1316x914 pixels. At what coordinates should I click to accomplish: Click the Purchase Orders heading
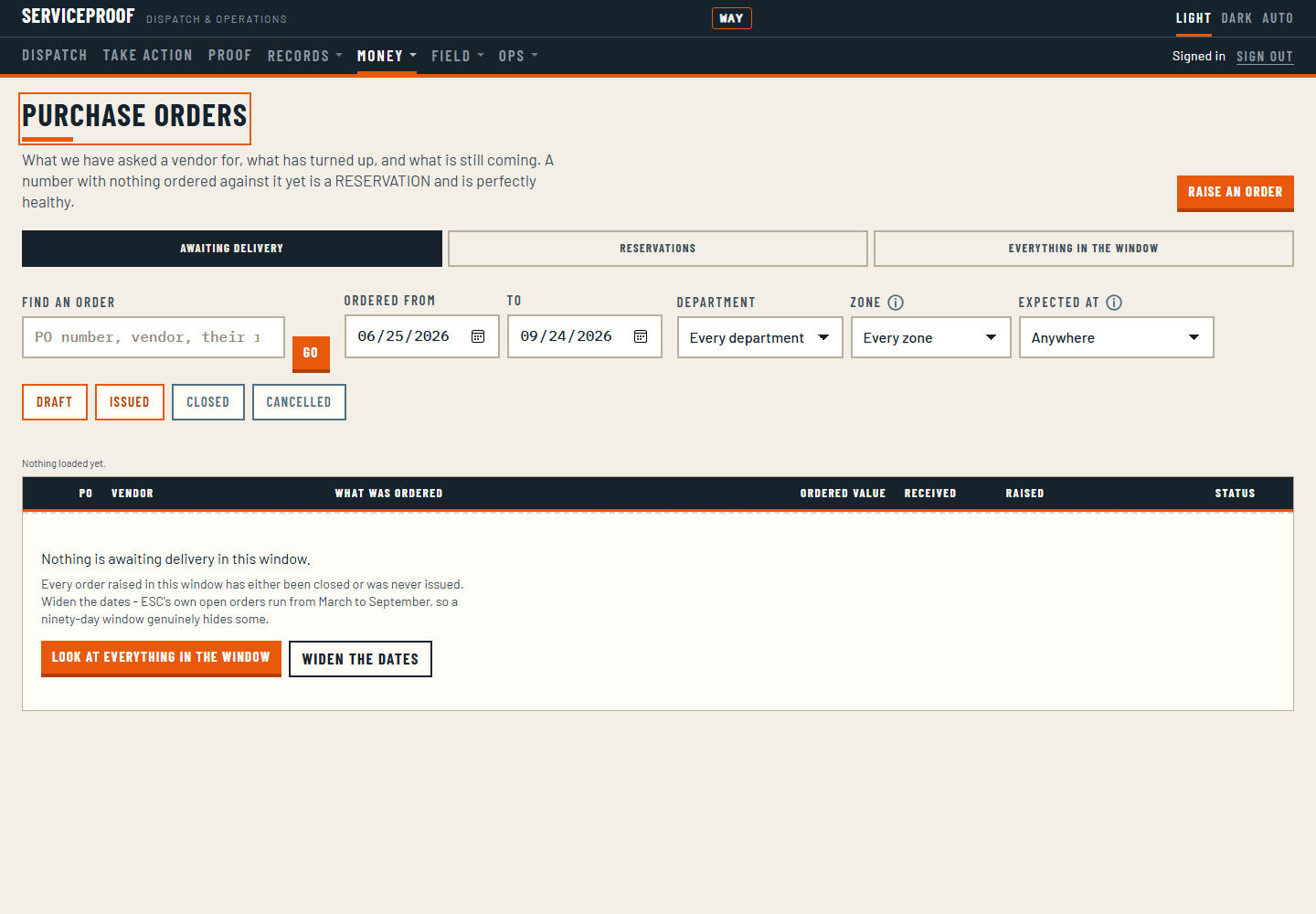pyautogui.click(x=134, y=116)
